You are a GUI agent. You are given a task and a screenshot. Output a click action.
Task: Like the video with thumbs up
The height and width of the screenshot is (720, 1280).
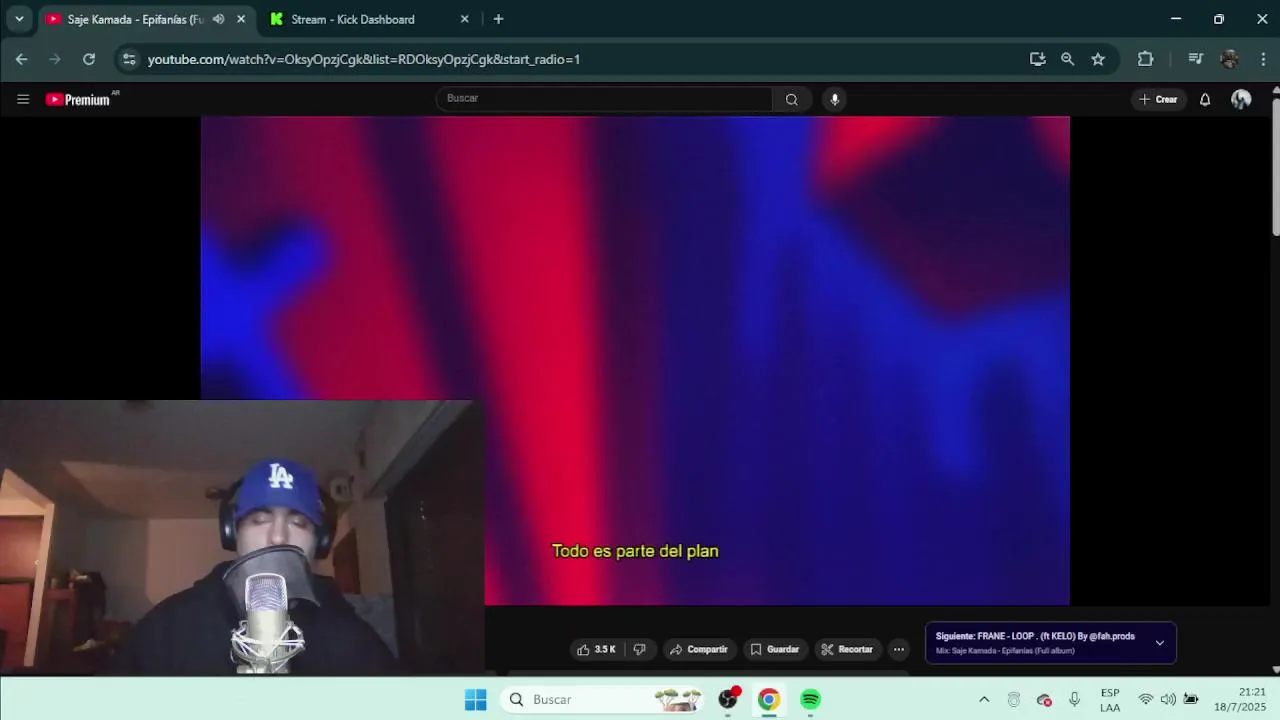coord(584,650)
